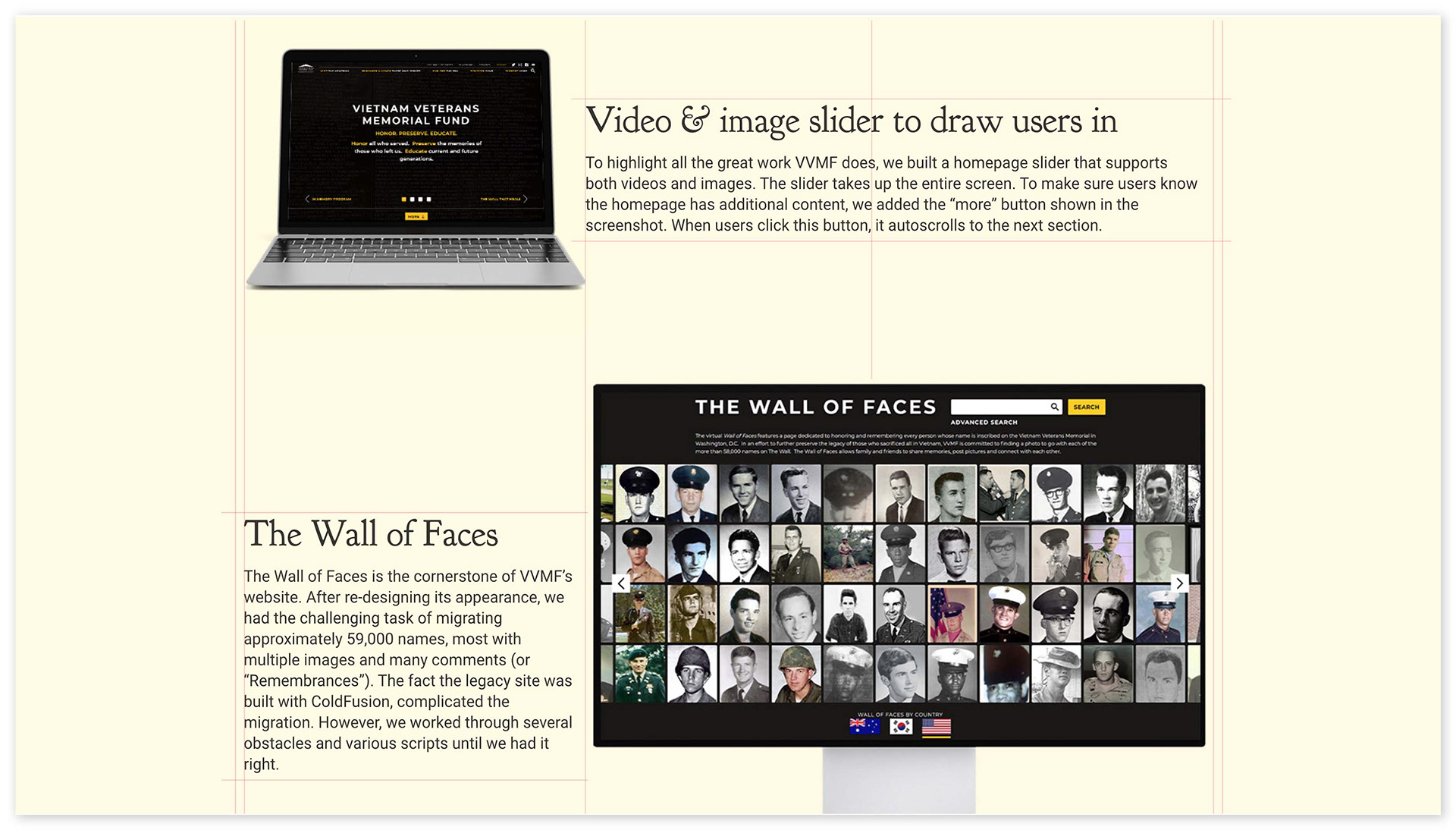Click 'Honor. Preserve. Educate.' tagline
Screen dimensions: 1456x830
click(x=416, y=134)
